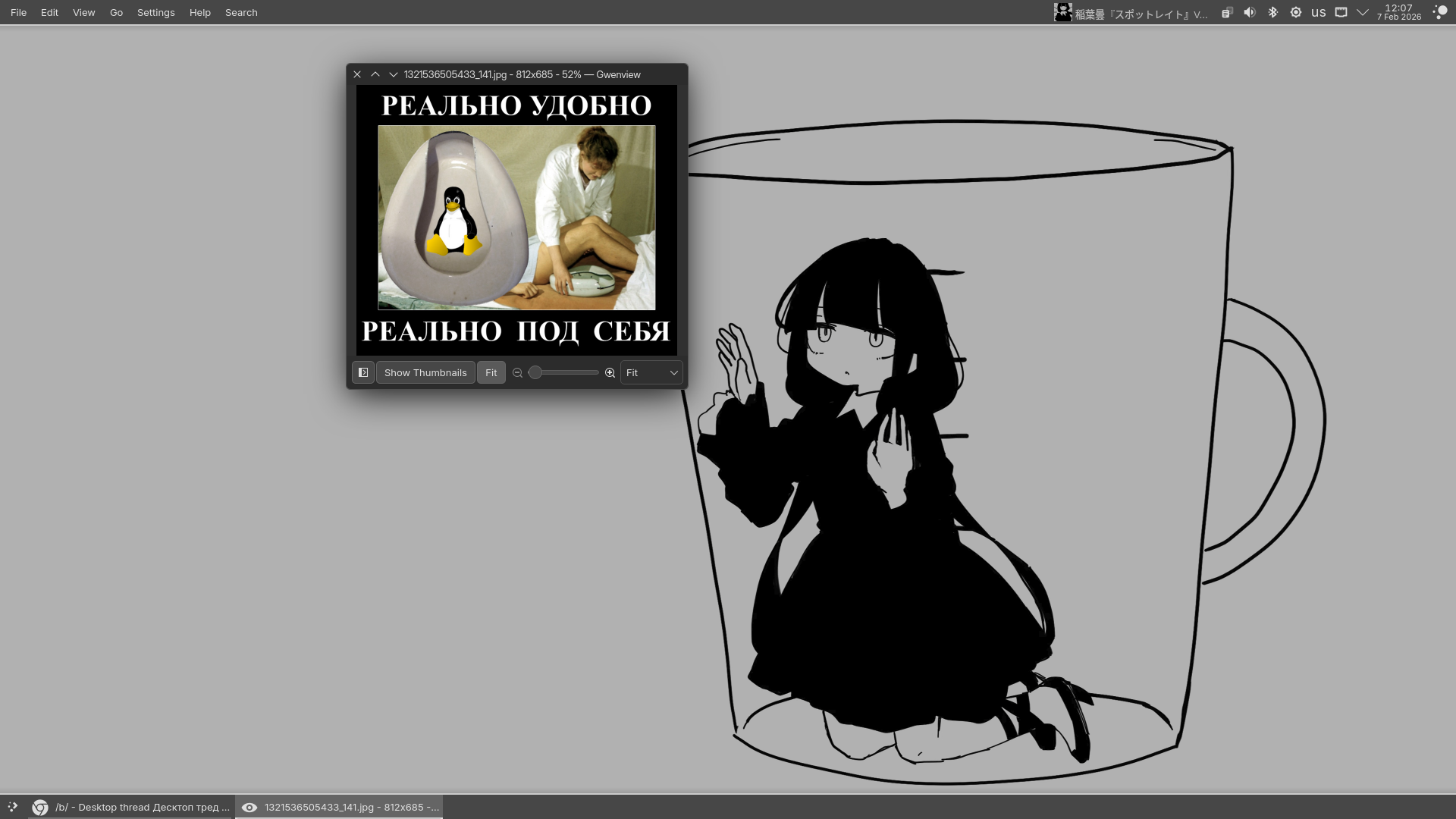Open the File menu
This screenshot has height=819, width=1456.
(18, 12)
